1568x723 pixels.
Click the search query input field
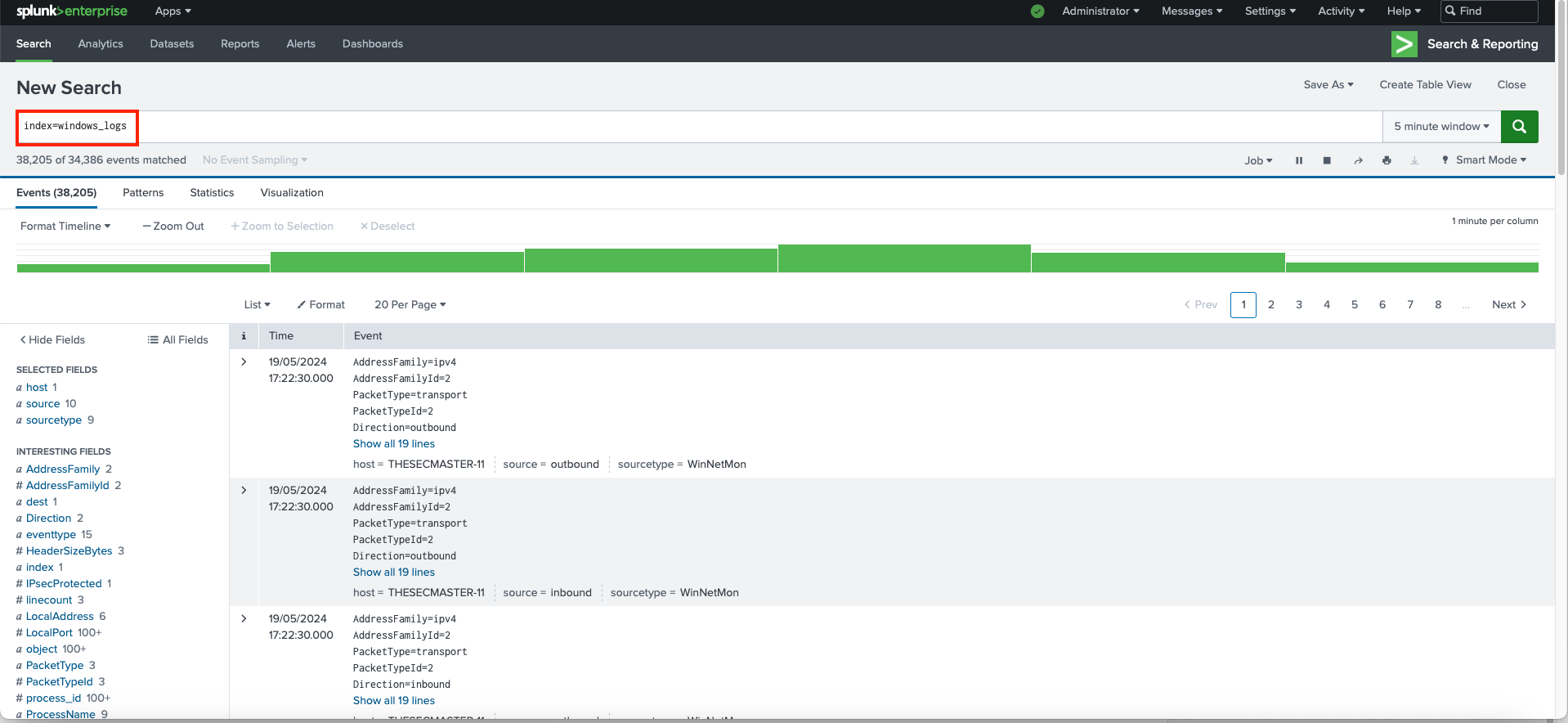tap(699, 127)
